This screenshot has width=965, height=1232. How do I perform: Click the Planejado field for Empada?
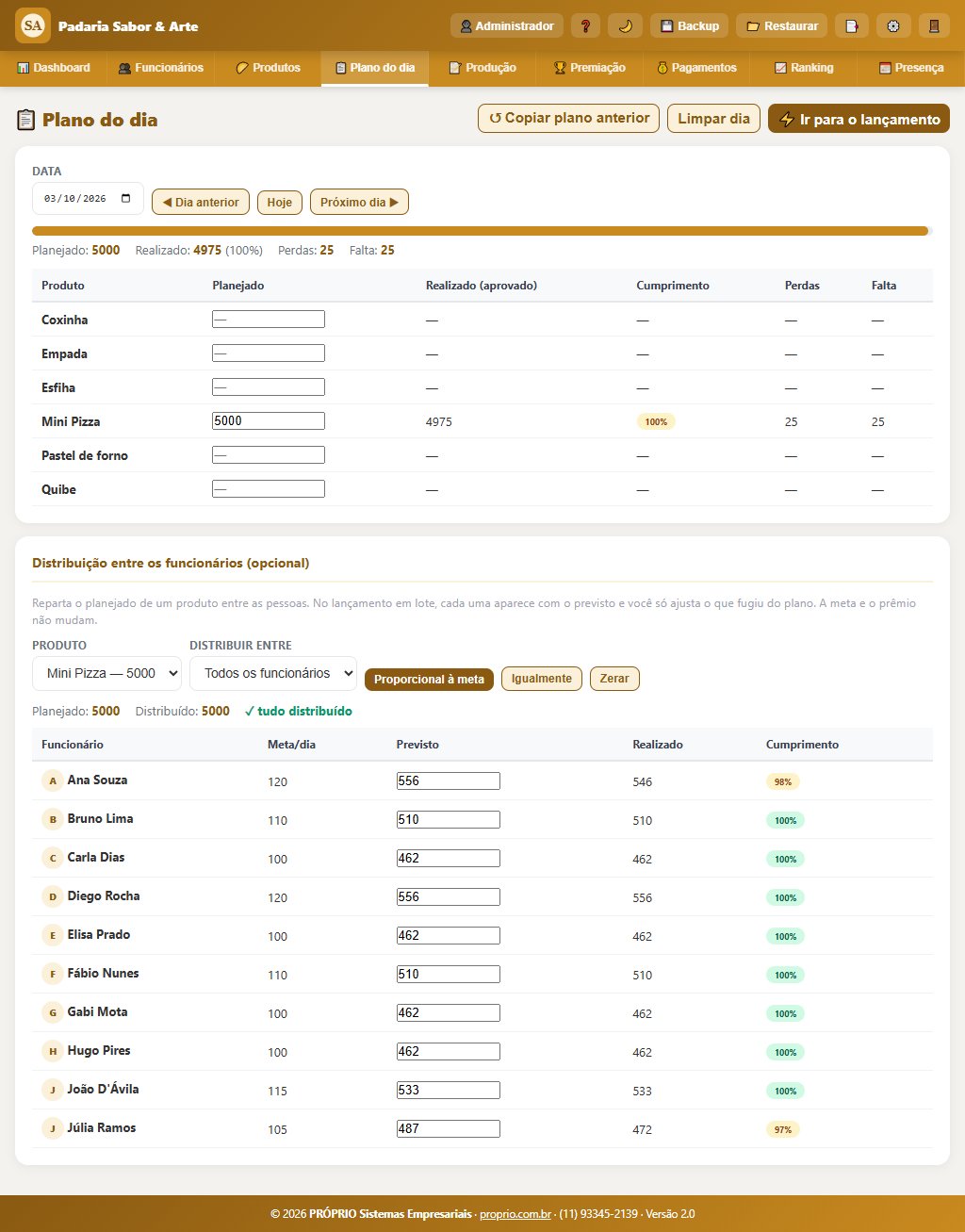(x=269, y=353)
